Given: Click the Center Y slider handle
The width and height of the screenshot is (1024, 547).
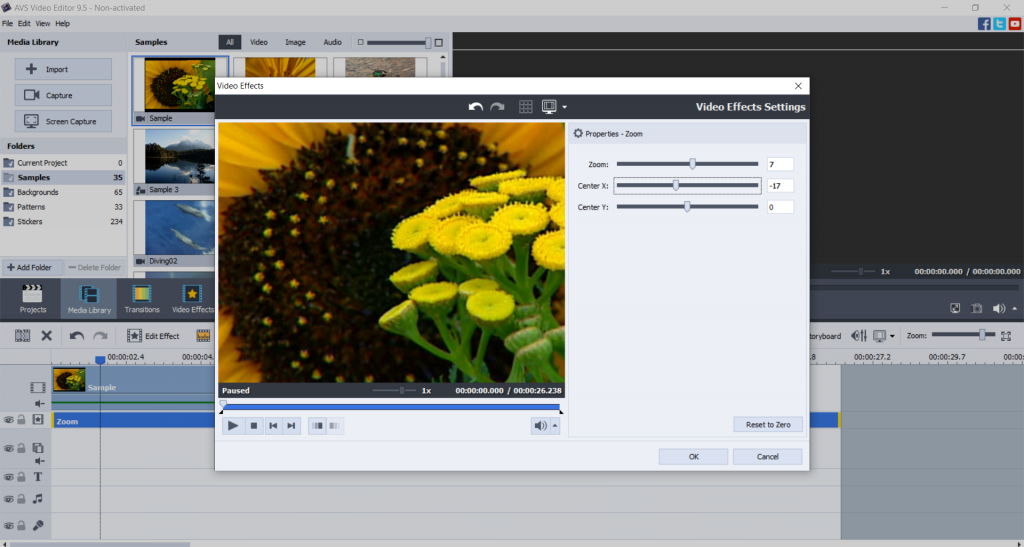Looking at the screenshot, I should click(x=687, y=207).
